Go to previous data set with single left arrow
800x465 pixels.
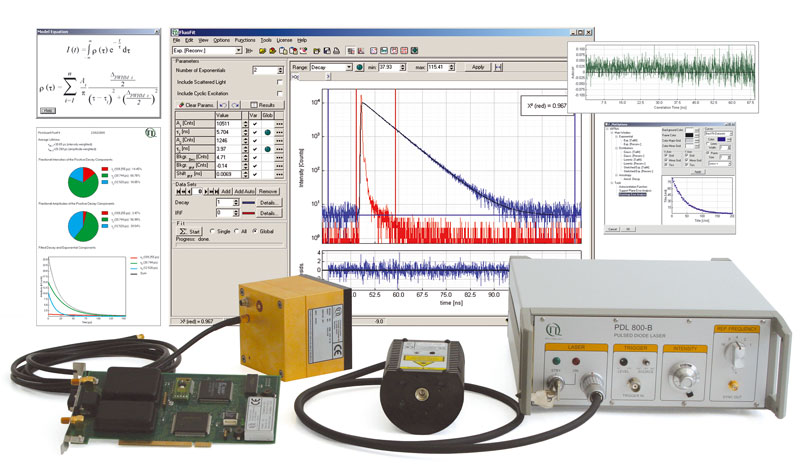click(189, 191)
